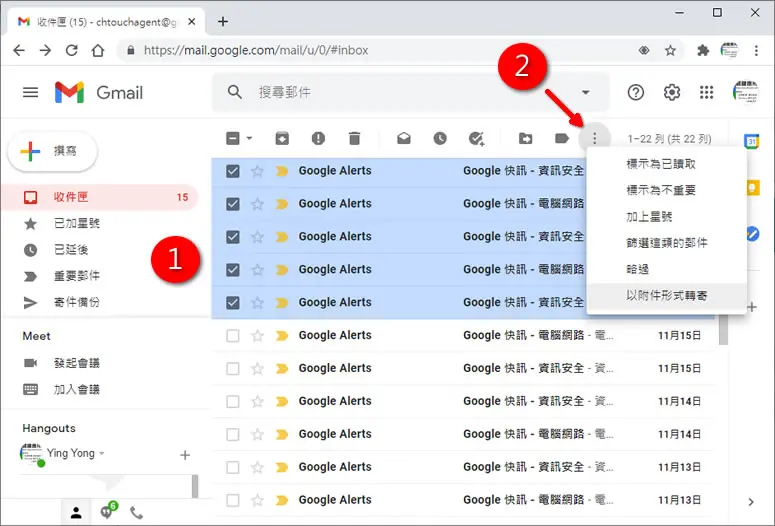The image size is (775, 526).
Task: Open the 已加星號 folder
Action: (77, 223)
